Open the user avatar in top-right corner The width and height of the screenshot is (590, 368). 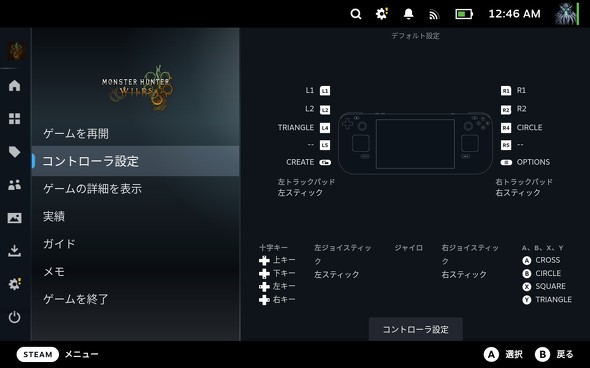pos(566,14)
